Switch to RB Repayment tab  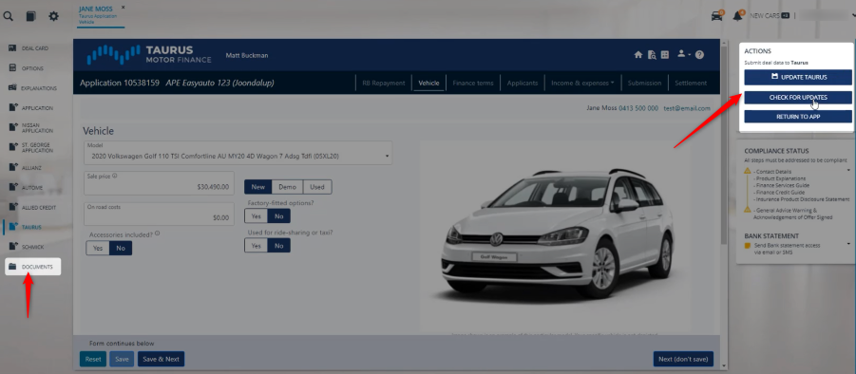click(x=384, y=83)
